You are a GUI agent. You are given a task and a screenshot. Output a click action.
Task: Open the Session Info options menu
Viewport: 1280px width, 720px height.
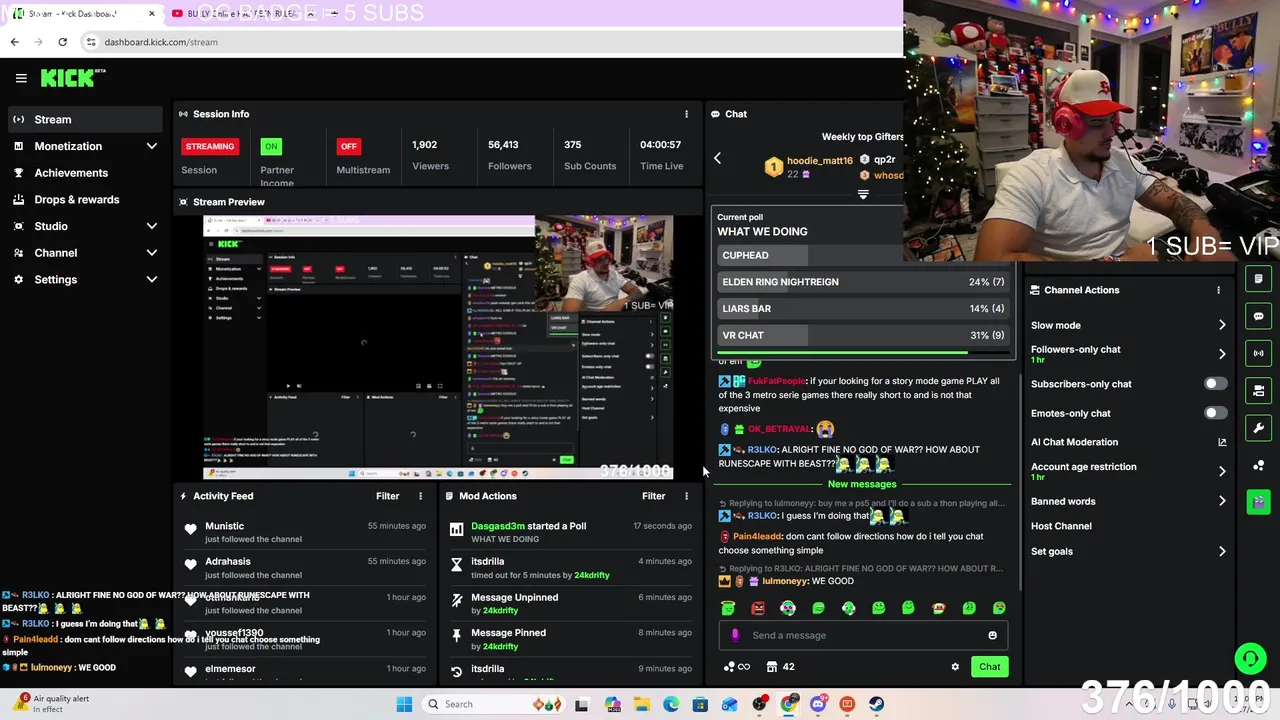(686, 114)
